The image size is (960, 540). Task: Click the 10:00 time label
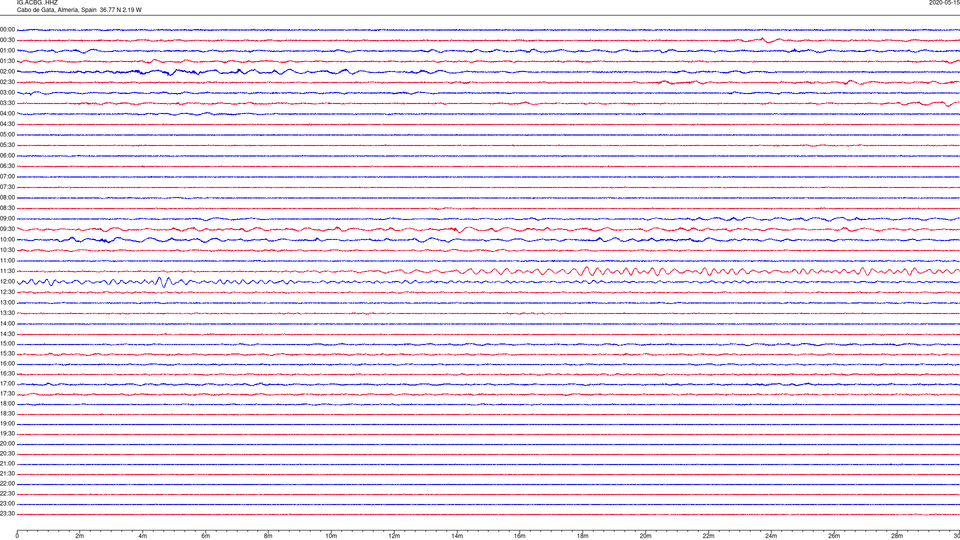click(x=7, y=239)
